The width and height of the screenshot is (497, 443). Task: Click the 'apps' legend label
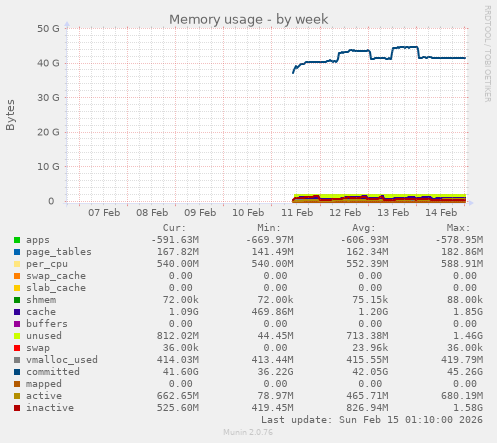[x=38, y=240]
